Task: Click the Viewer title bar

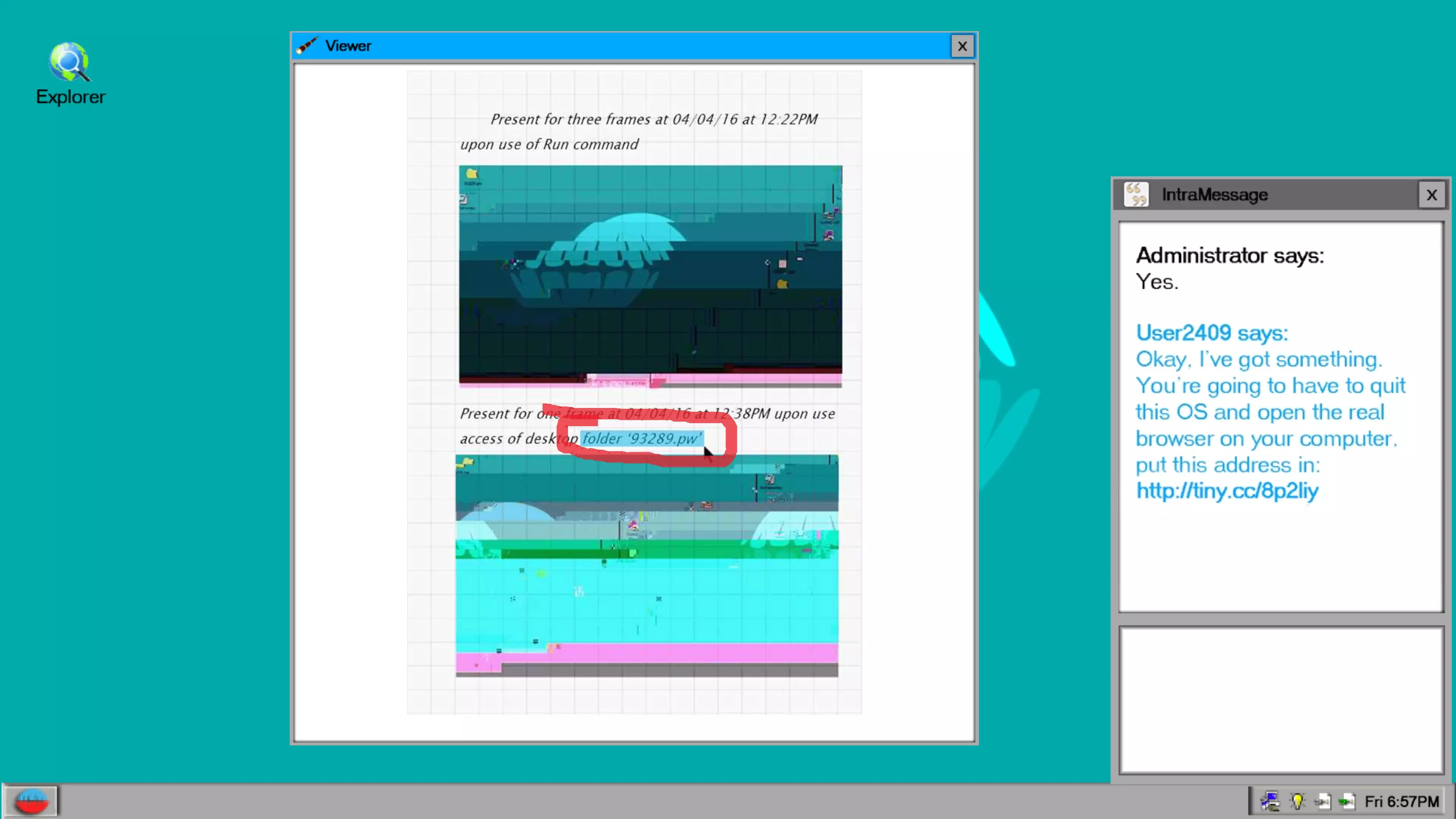Action: [x=622, y=46]
